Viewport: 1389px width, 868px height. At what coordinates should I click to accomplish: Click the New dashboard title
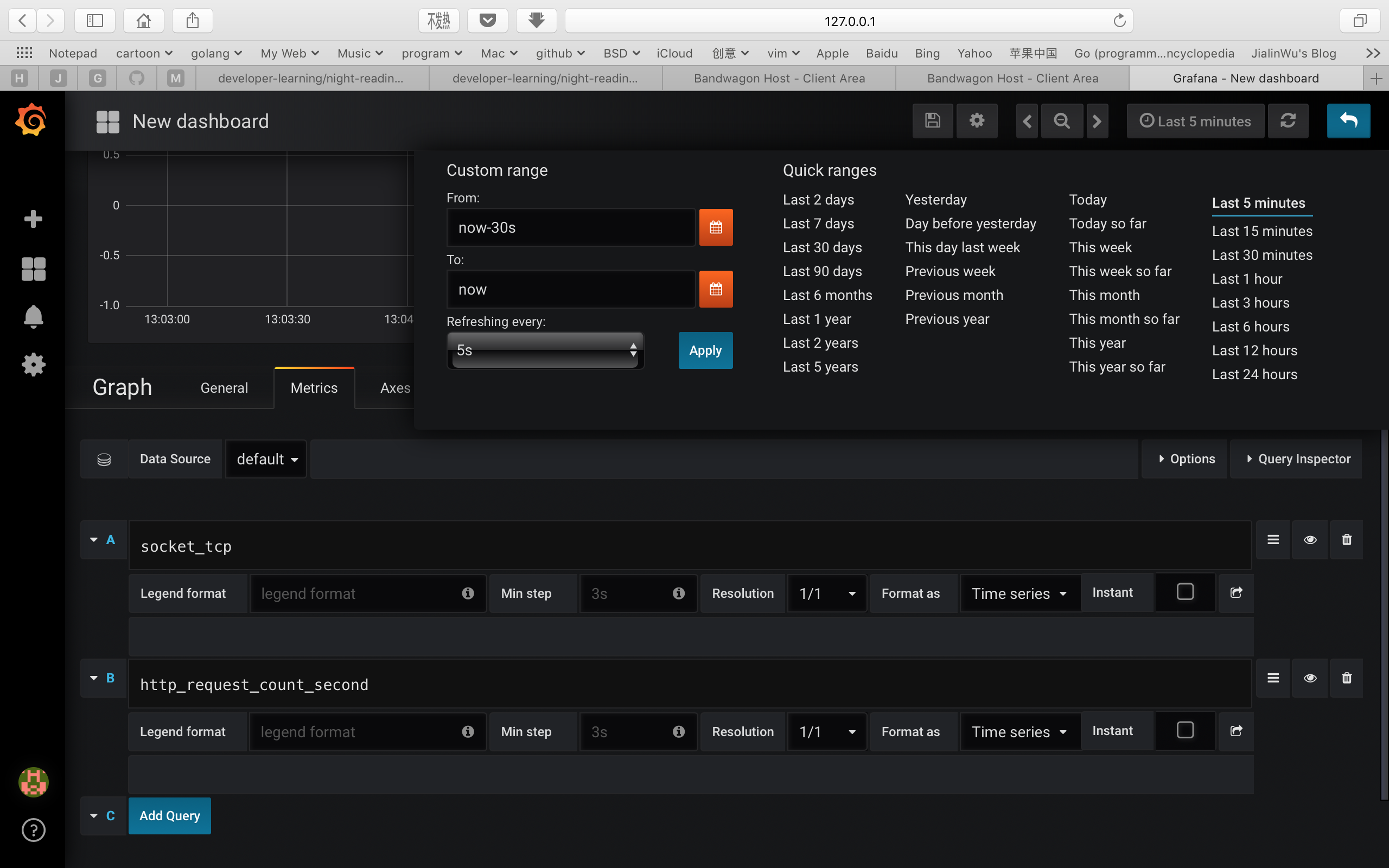(200, 121)
